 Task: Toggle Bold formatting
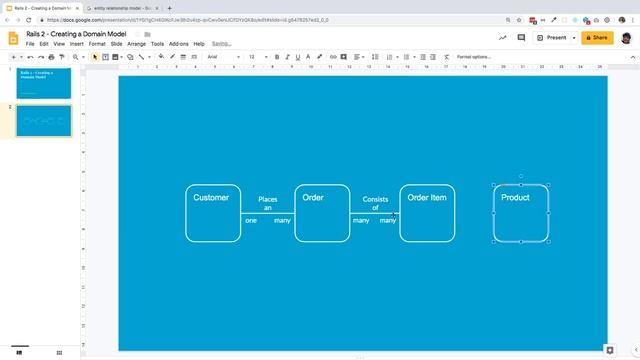277,57
